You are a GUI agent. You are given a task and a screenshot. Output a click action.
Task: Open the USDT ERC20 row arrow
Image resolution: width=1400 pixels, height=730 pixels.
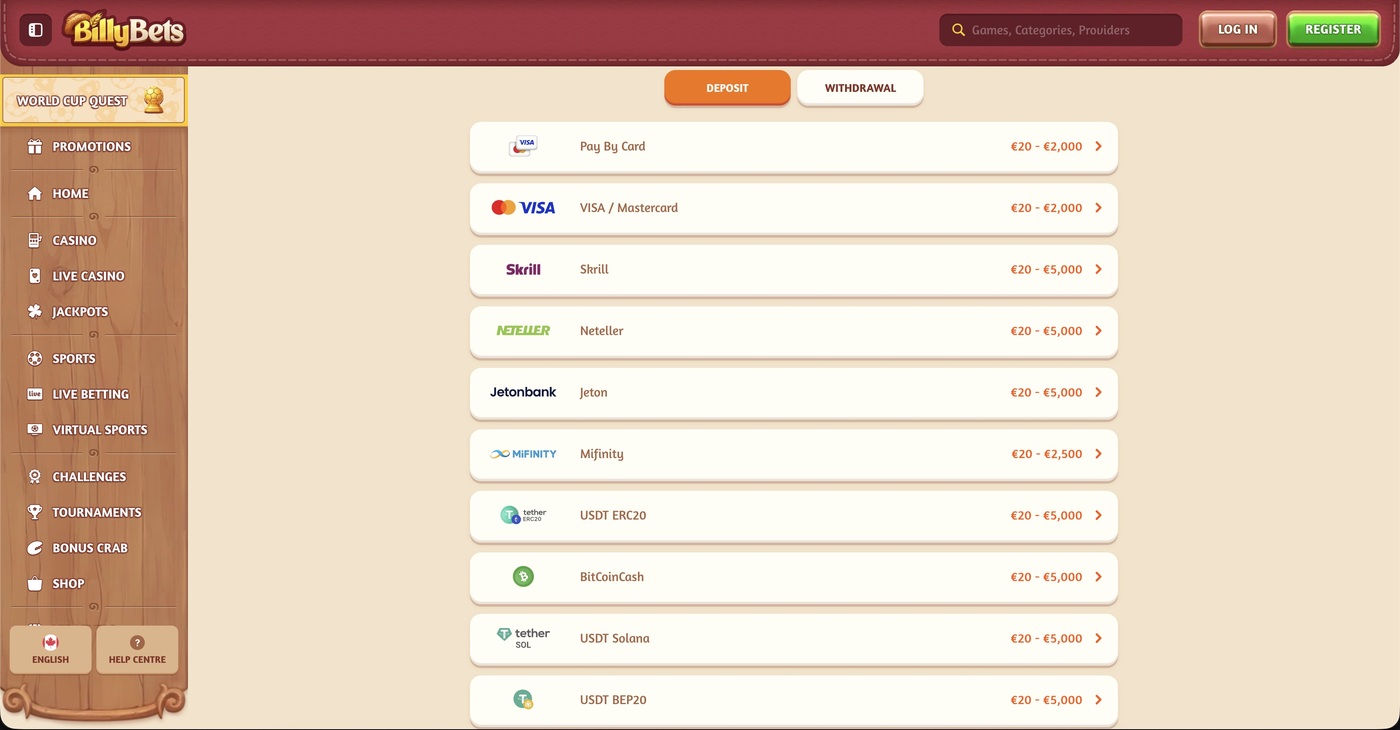click(1098, 515)
